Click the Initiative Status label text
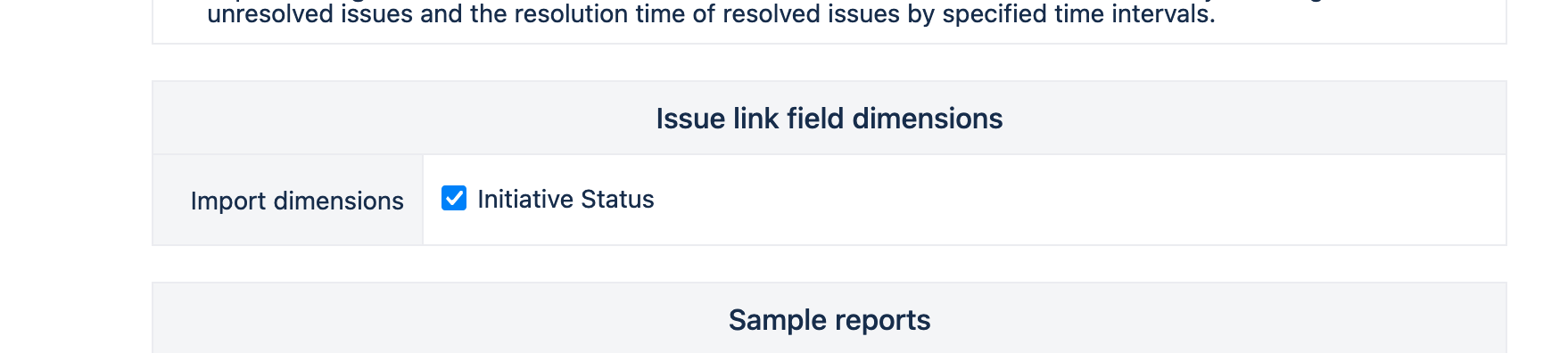 pos(565,199)
